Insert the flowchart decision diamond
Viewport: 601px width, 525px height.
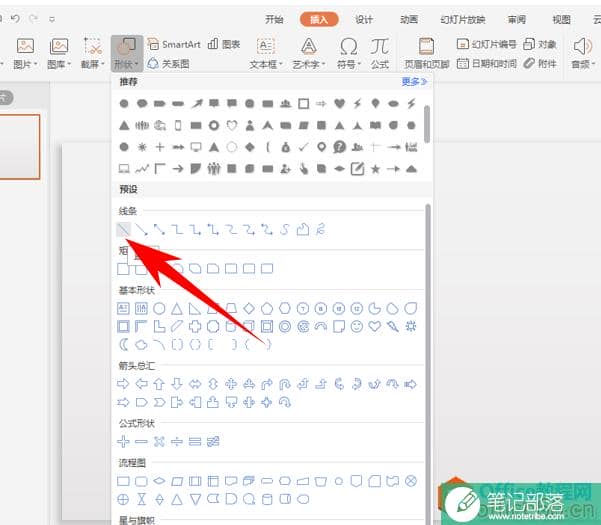pyautogui.click(x=159, y=481)
